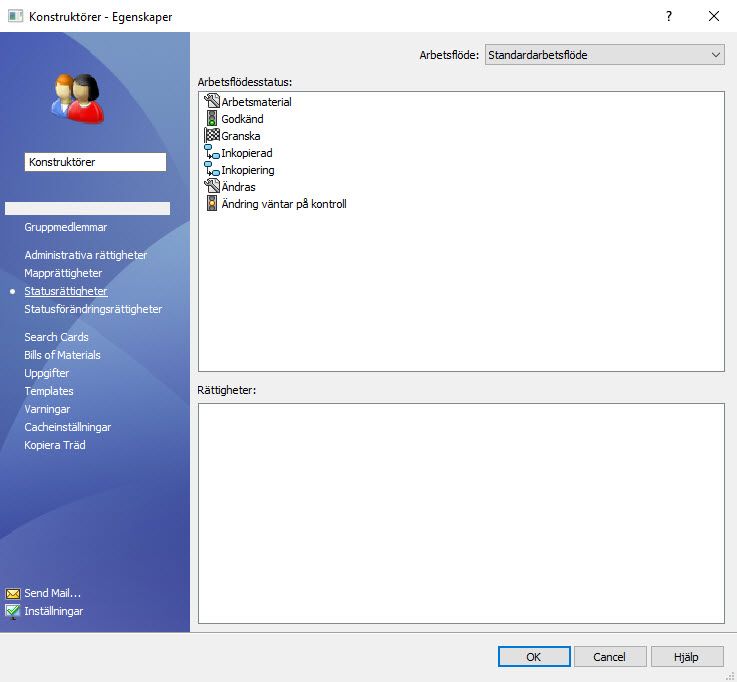Click the green traffic light icon beside Godkänd
The width and height of the screenshot is (737, 682).
[x=212, y=118]
